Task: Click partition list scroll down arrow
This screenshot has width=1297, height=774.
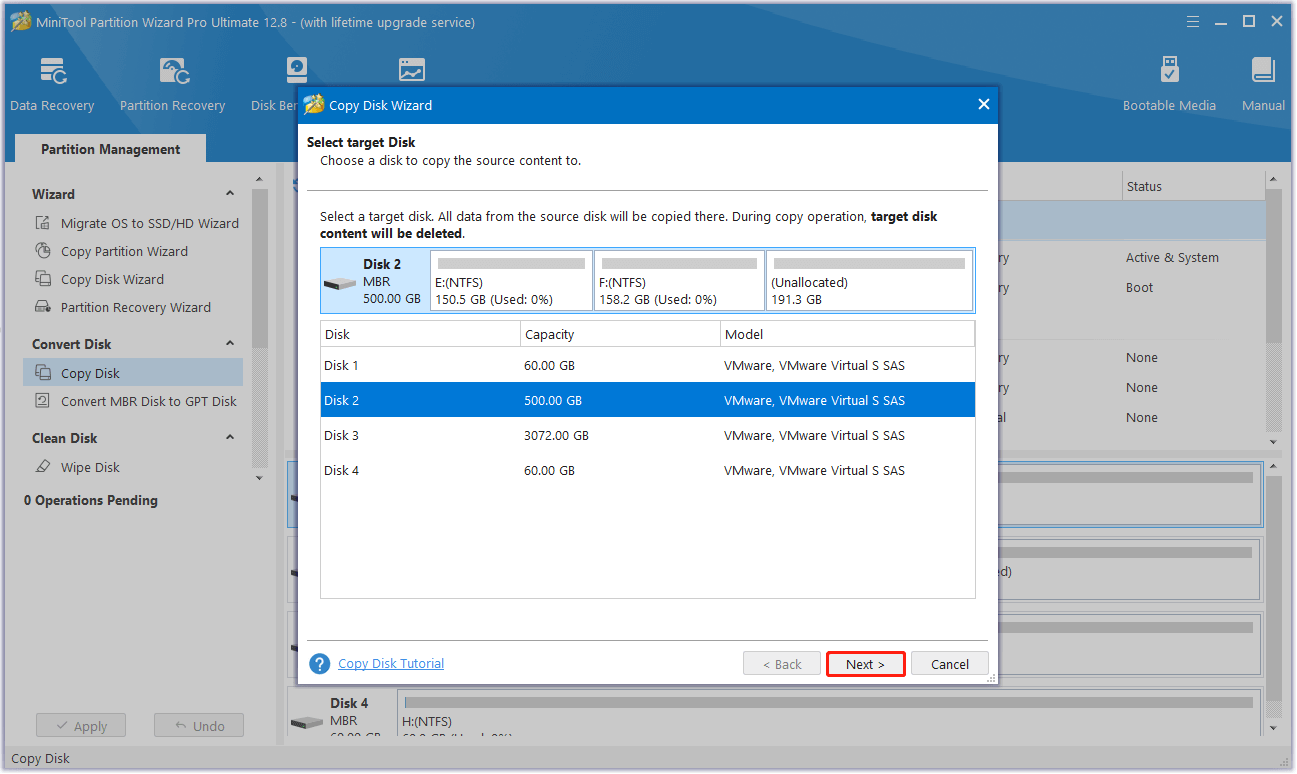Action: click(1274, 441)
